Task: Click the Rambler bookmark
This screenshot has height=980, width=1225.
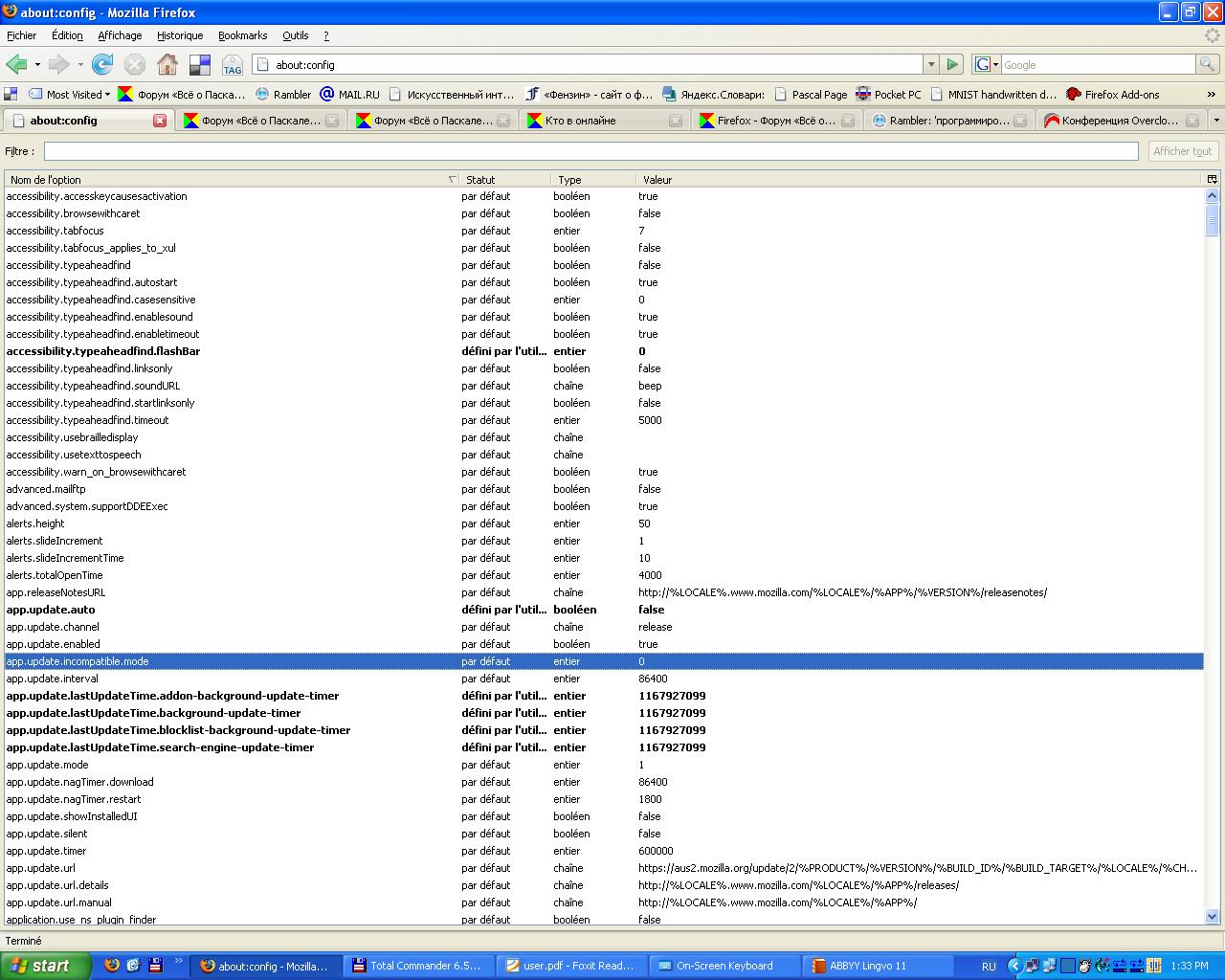Action: coord(283,94)
